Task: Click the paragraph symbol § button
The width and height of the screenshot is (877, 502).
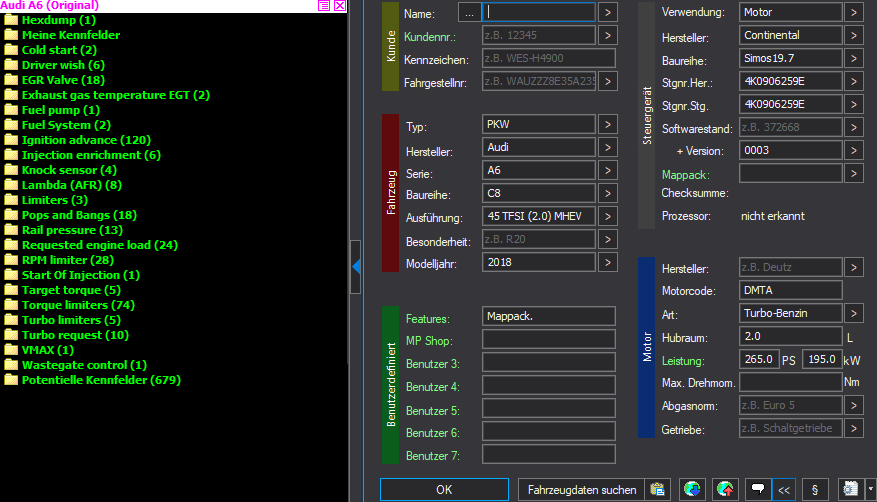Action: [x=815, y=490]
